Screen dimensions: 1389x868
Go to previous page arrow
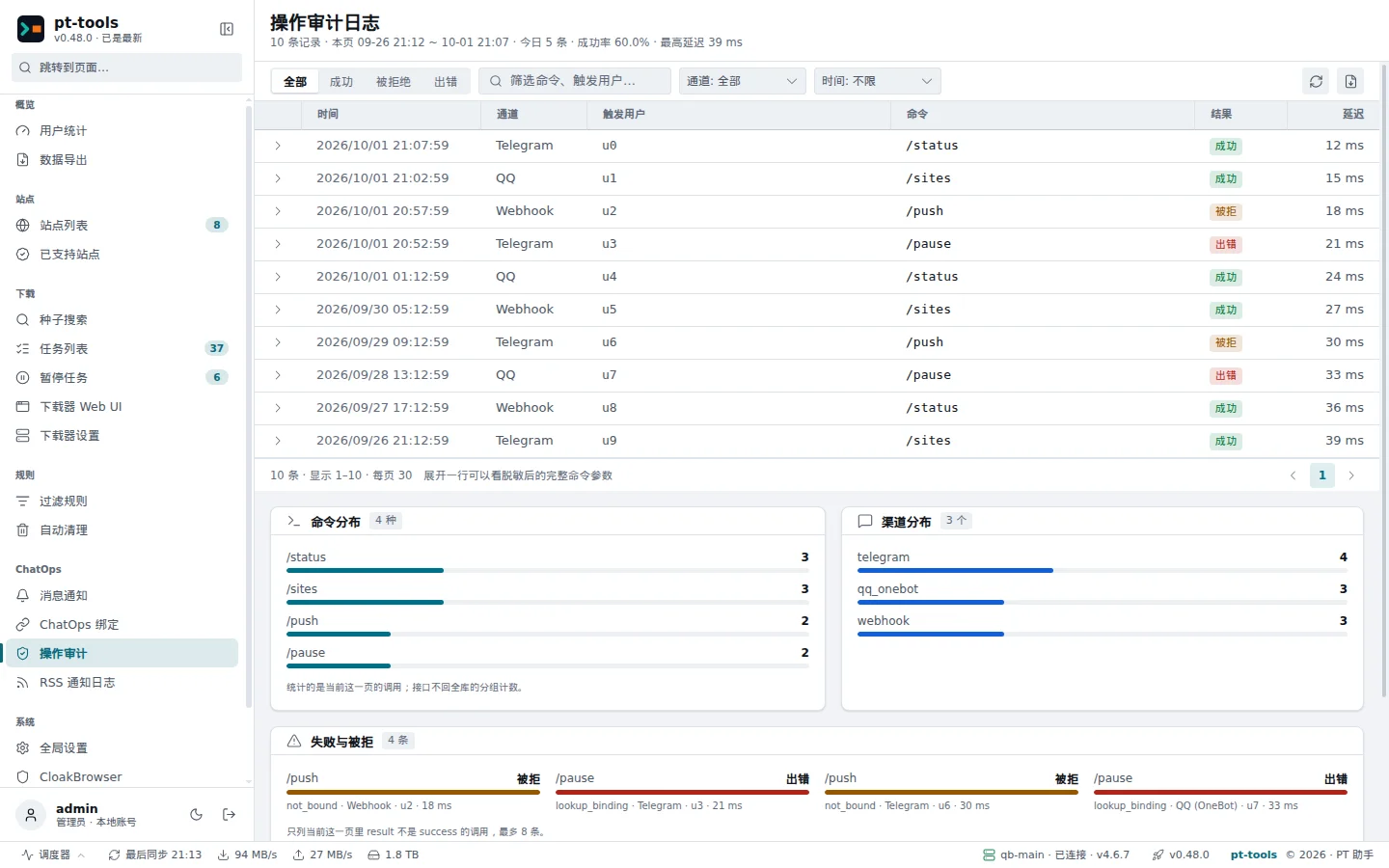[x=1293, y=475]
